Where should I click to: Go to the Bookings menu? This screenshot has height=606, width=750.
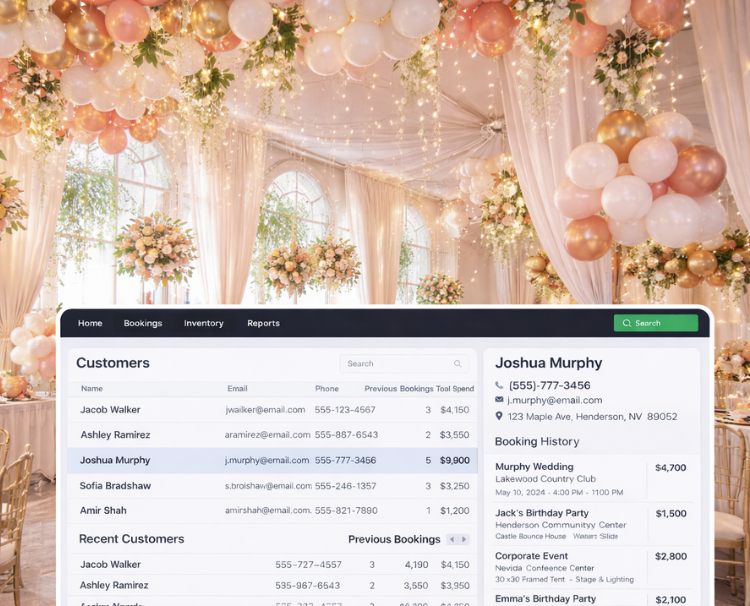point(143,323)
